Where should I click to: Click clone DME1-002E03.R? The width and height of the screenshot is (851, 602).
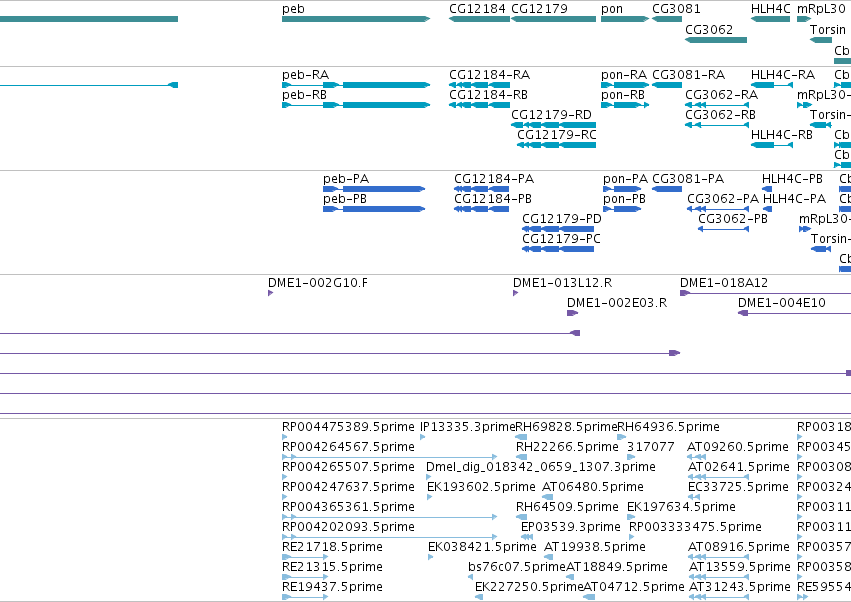click(x=573, y=313)
